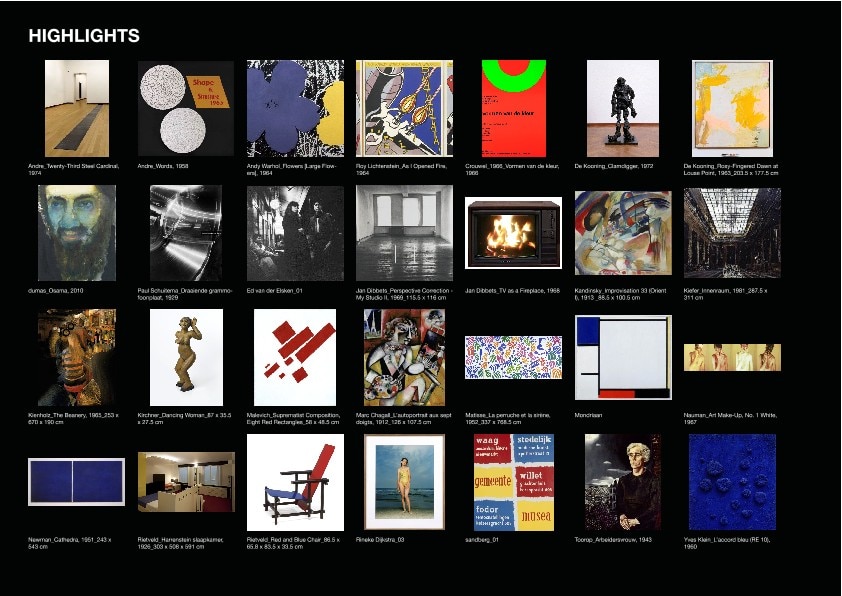The width and height of the screenshot is (842, 596).
Task: Click the Kiefer Innenraum painting thumbnail
Action: coord(732,233)
